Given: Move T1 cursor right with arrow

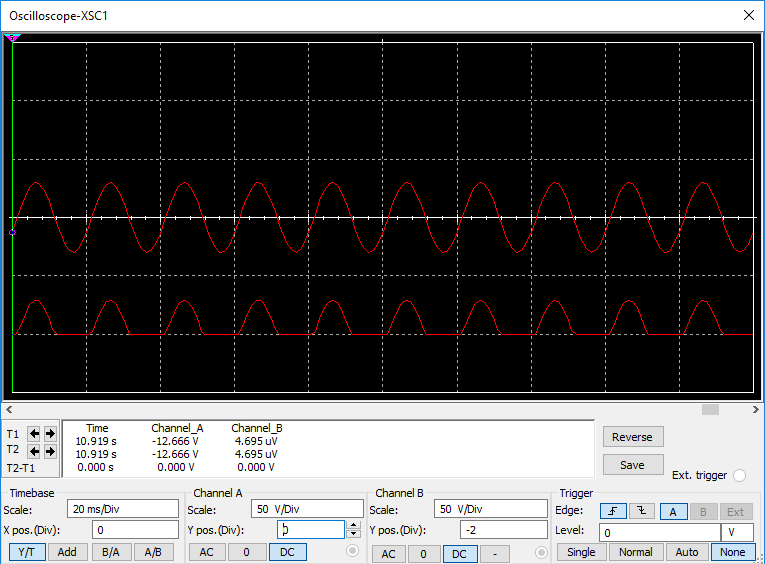Looking at the screenshot, I should pos(50,434).
